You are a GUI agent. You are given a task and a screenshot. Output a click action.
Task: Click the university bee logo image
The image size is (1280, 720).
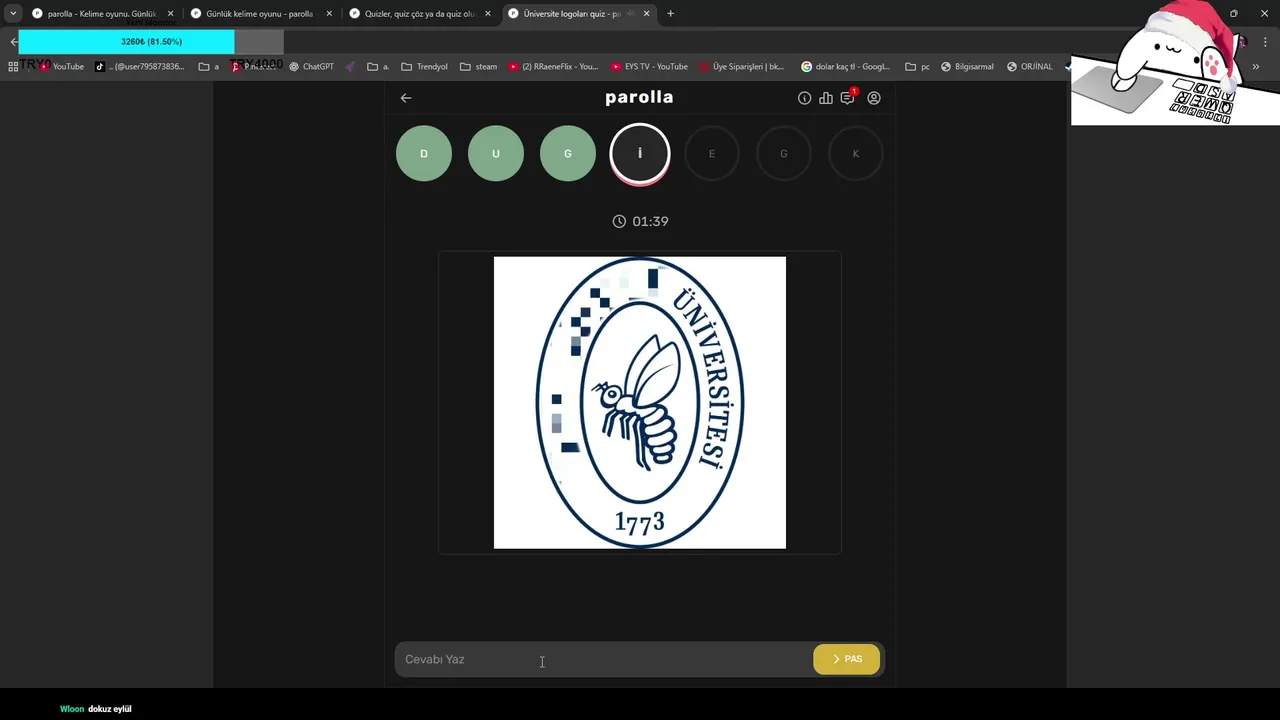pos(640,403)
